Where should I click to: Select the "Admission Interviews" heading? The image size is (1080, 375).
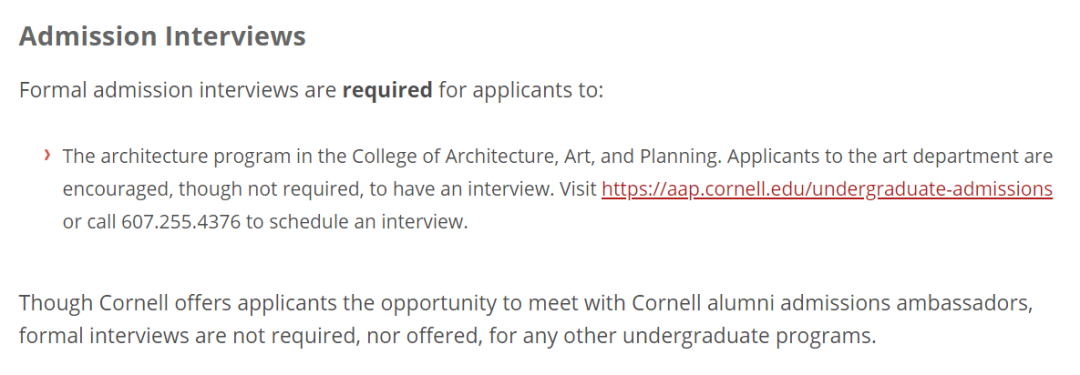pyautogui.click(x=162, y=36)
